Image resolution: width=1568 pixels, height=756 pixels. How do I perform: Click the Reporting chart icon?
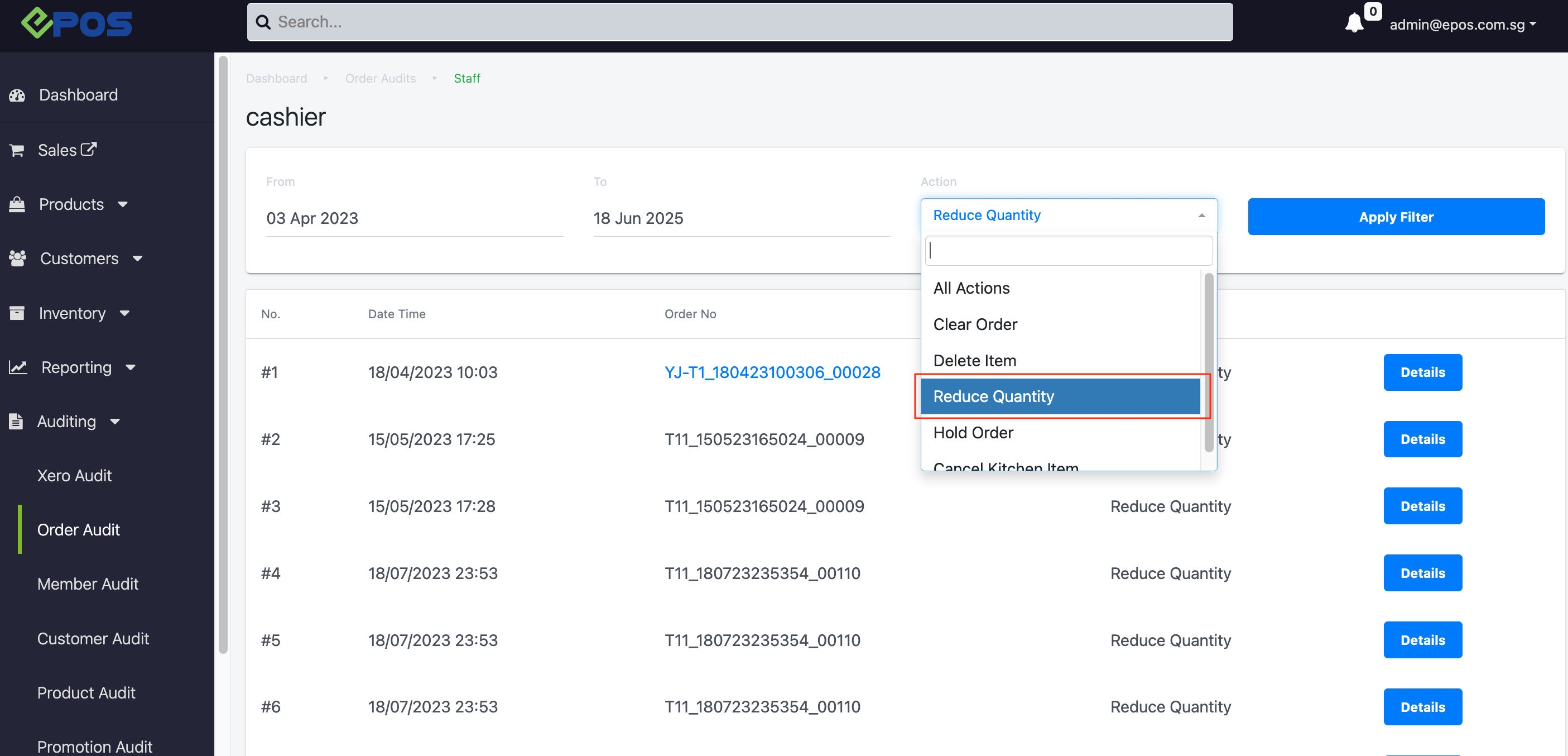(18, 367)
